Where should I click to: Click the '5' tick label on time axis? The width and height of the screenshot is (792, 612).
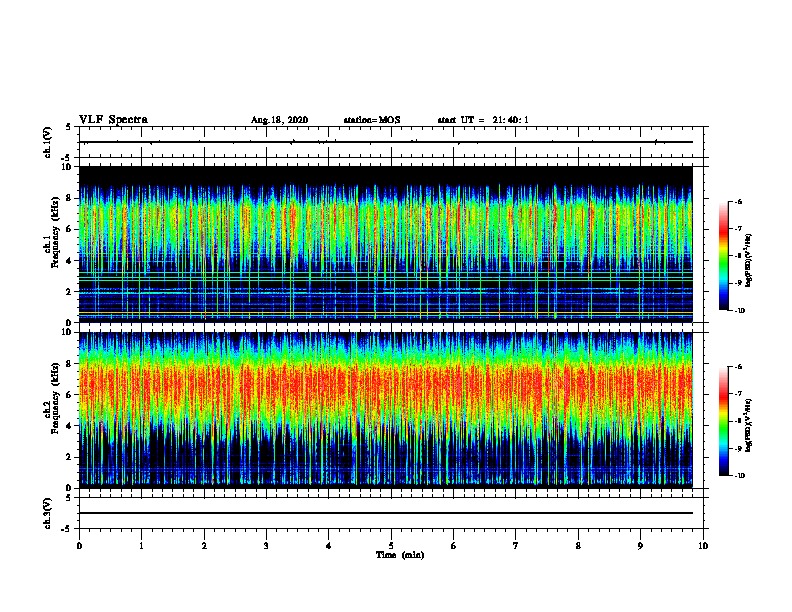pyautogui.click(x=391, y=546)
